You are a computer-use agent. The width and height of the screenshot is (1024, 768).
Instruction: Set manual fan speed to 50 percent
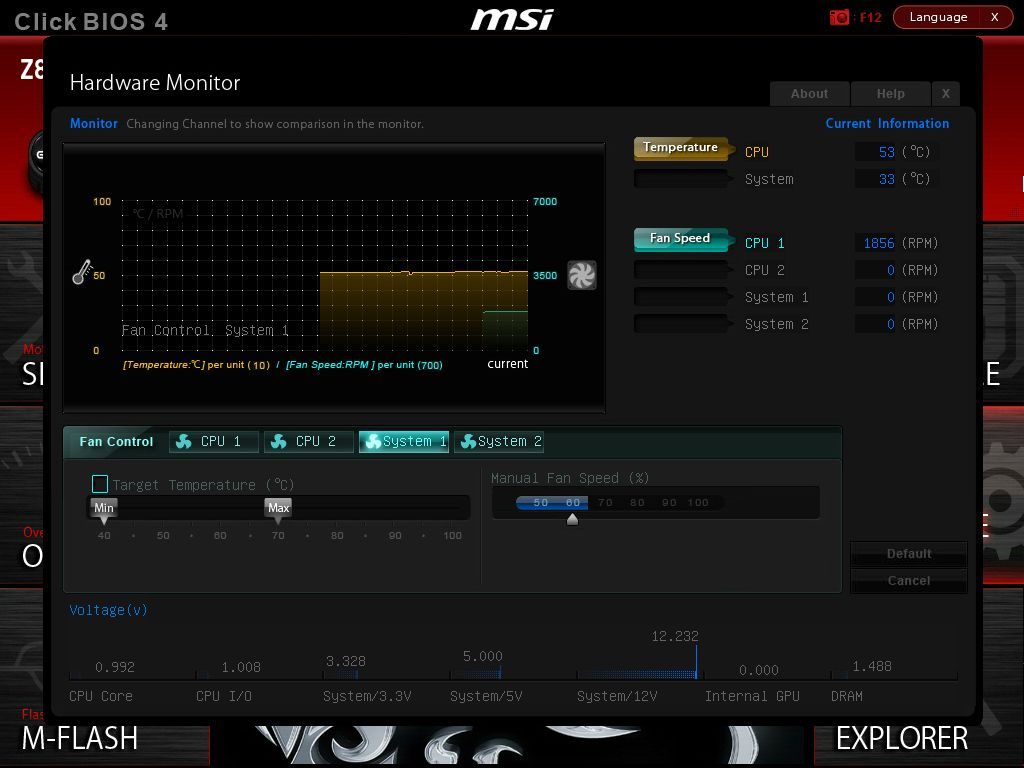541,502
